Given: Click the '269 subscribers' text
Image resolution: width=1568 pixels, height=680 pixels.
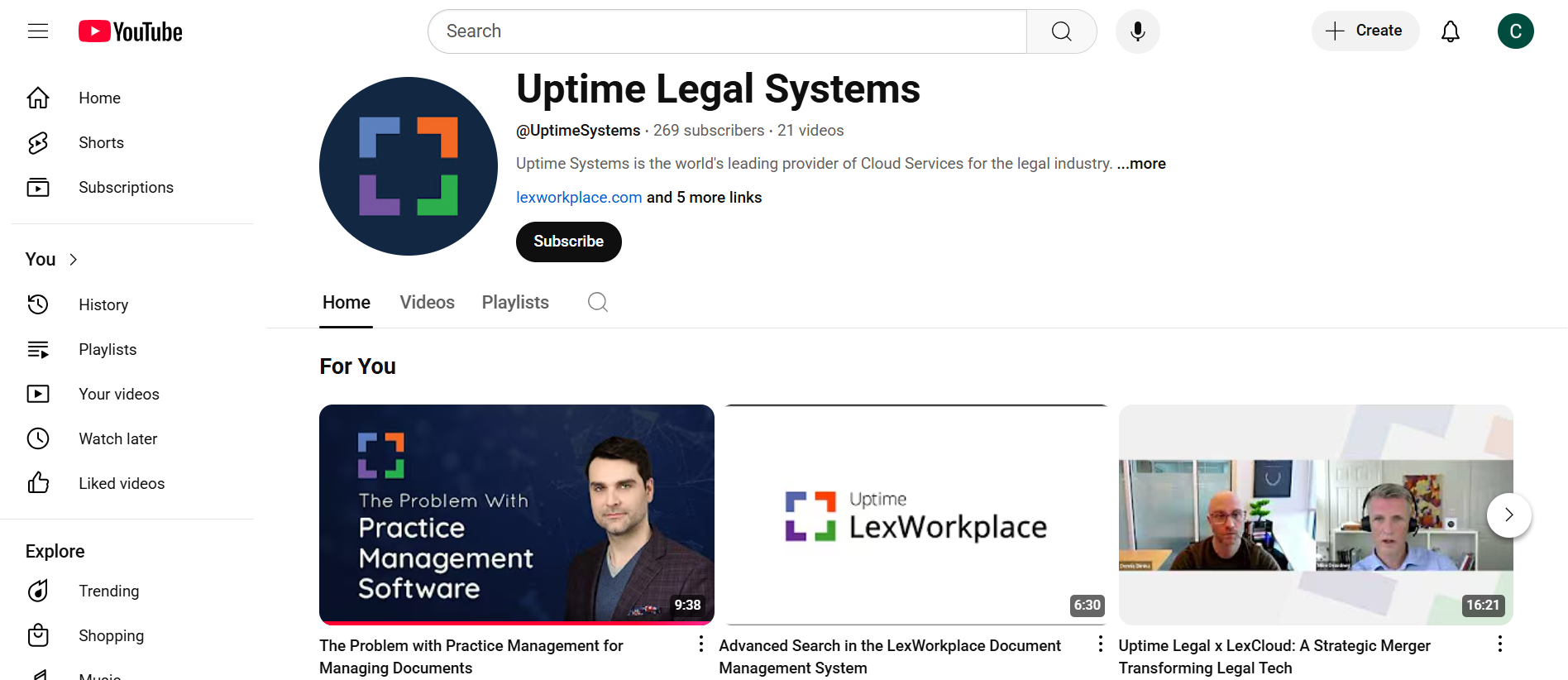Looking at the screenshot, I should [x=709, y=131].
